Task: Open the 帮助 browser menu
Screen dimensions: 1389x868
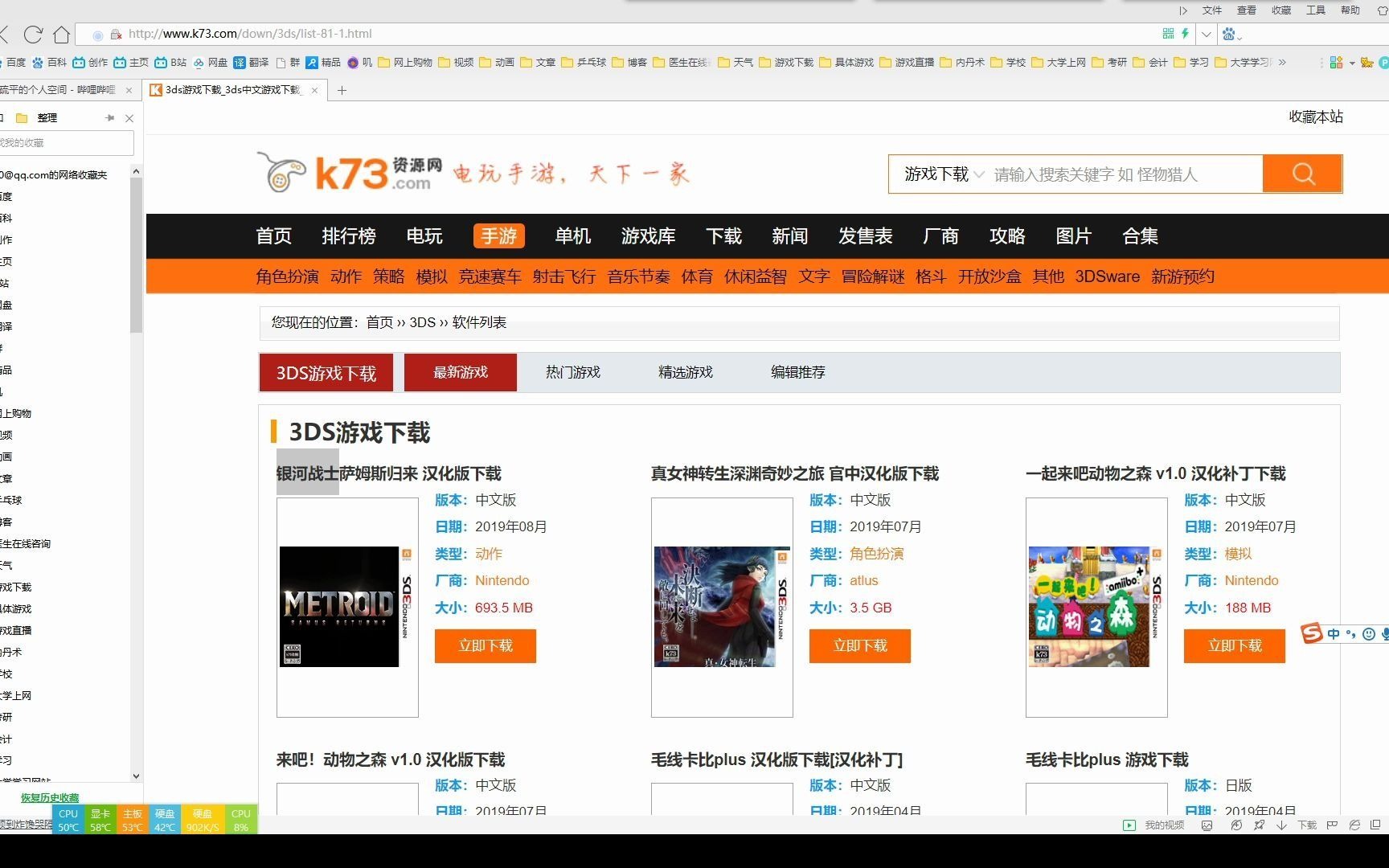Action: coord(1350,10)
